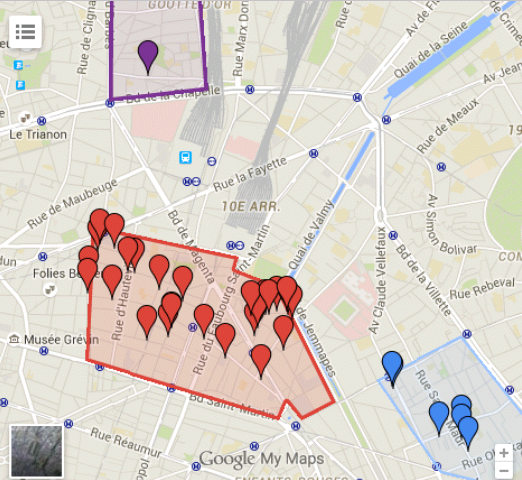This screenshot has height=480, width=522.
Task: Zoom in with the plus button
Action: [504, 453]
